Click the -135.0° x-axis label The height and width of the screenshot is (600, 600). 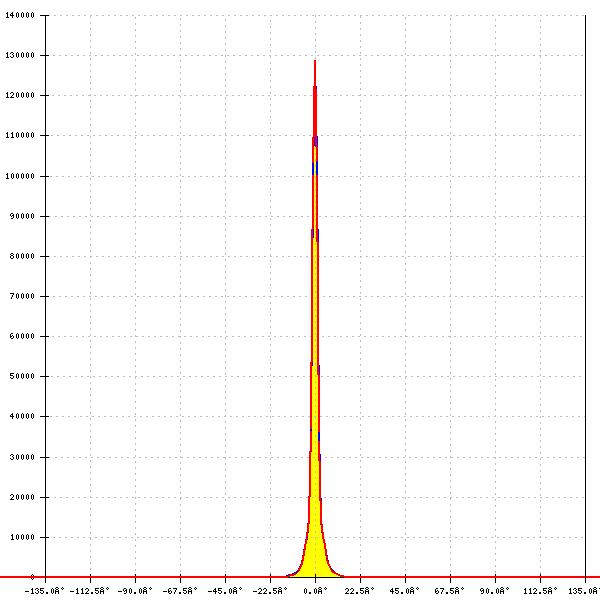click(x=44, y=591)
